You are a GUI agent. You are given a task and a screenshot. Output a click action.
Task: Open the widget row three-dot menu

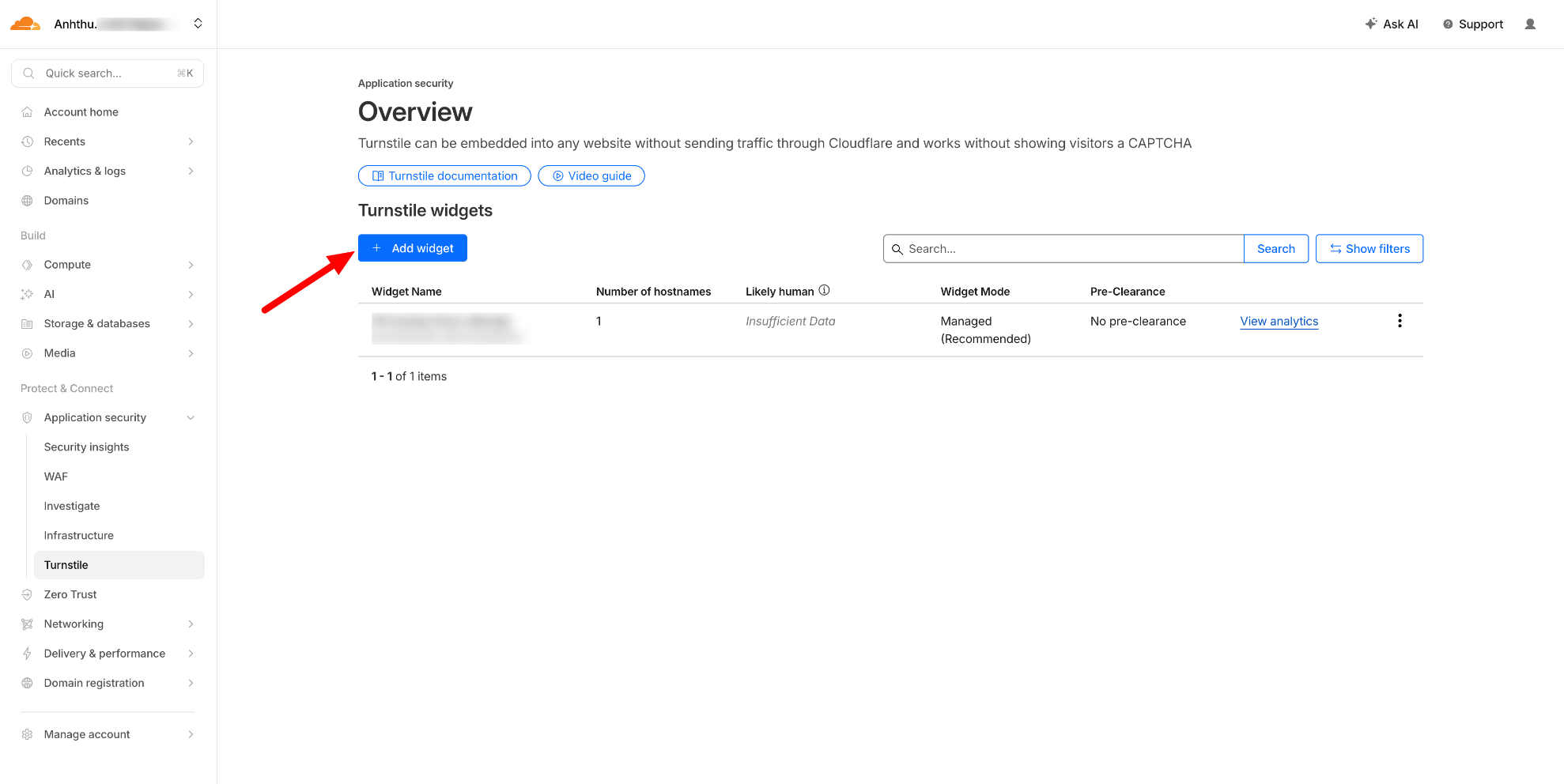(x=1400, y=321)
